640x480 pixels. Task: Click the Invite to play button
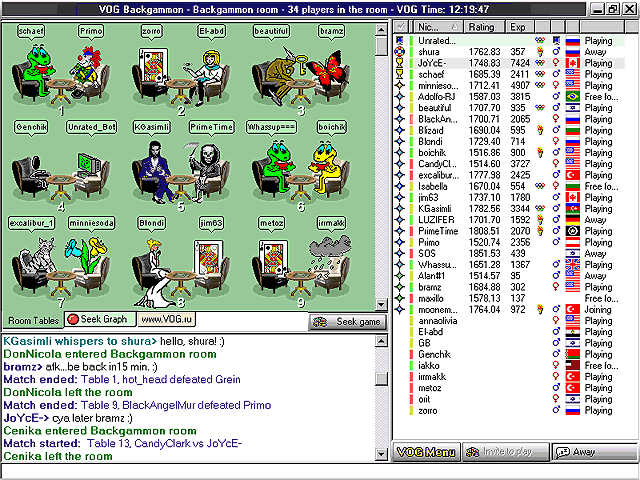tap(506, 452)
